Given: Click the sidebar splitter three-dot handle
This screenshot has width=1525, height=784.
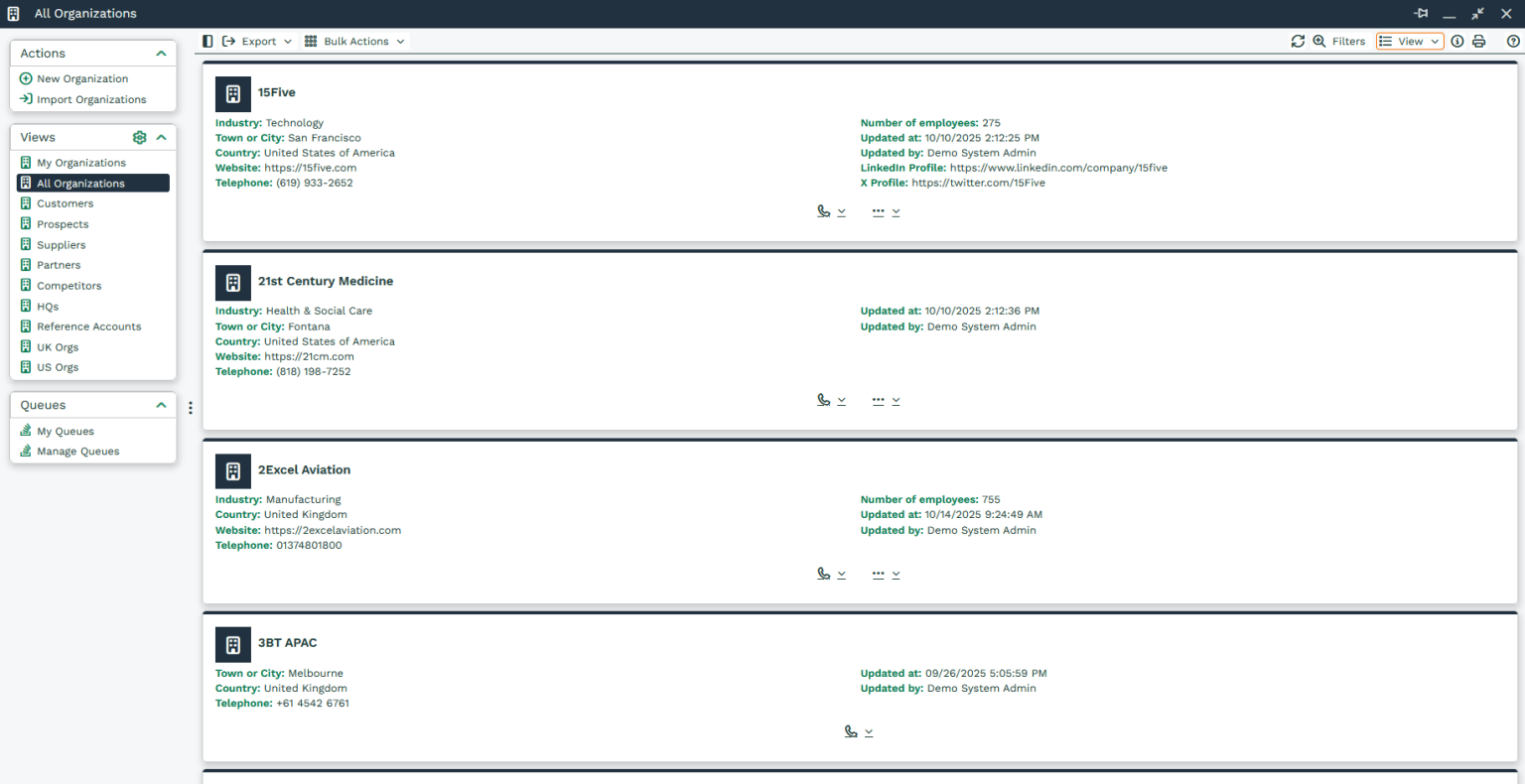Looking at the screenshot, I should click(190, 408).
